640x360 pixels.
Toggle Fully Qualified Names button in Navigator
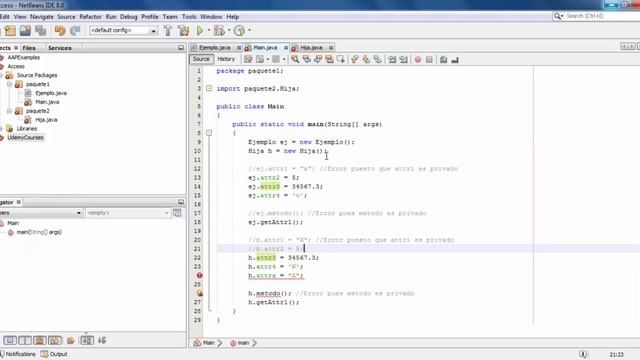(71, 340)
